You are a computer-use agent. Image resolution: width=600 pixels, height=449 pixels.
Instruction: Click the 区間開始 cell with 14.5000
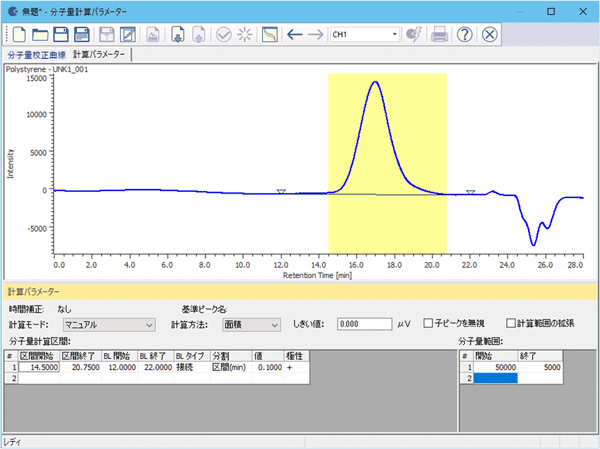(38, 368)
